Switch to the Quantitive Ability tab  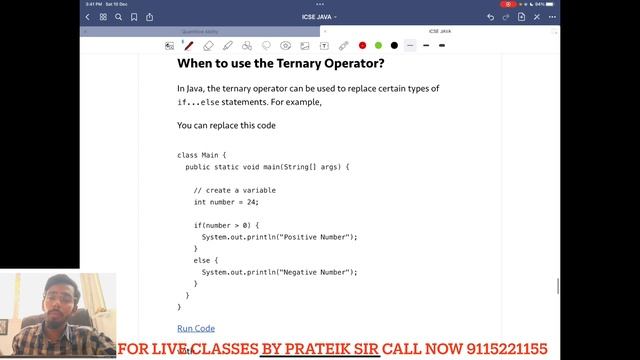(200, 31)
